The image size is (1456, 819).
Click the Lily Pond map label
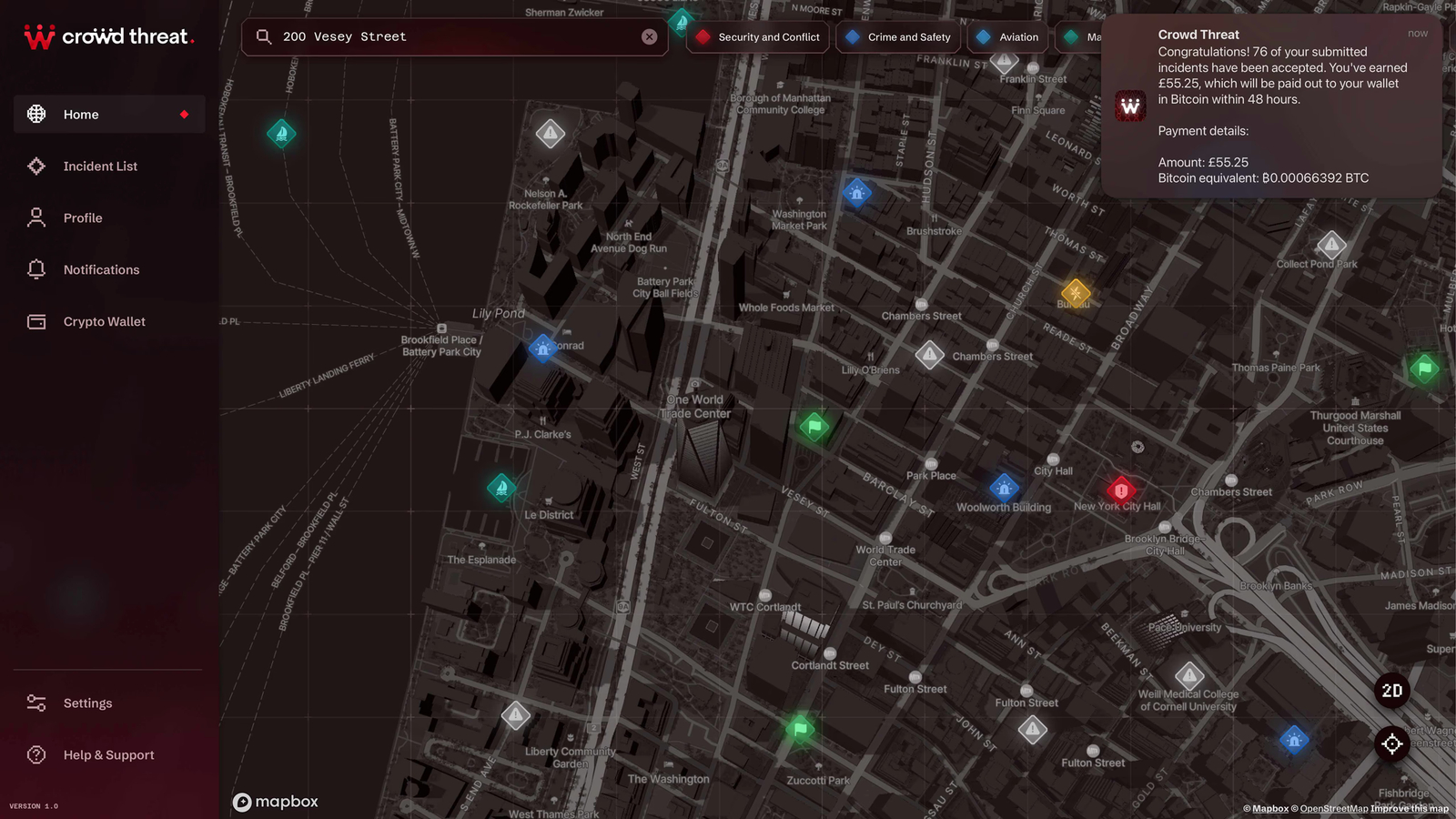pyautogui.click(x=499, y=313)
